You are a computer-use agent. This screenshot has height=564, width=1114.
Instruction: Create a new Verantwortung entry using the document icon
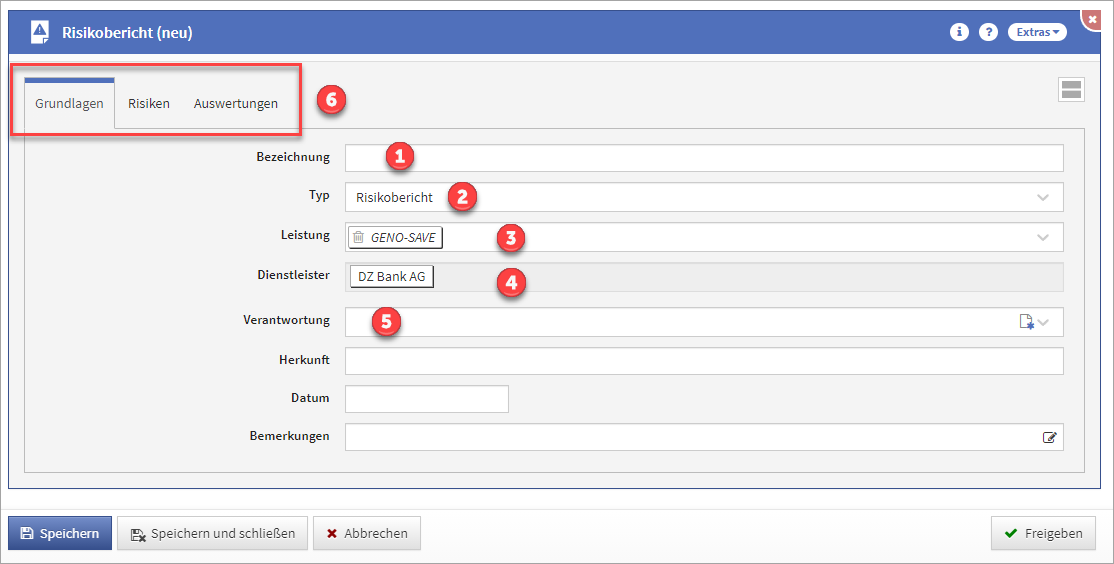point(1027,322)
